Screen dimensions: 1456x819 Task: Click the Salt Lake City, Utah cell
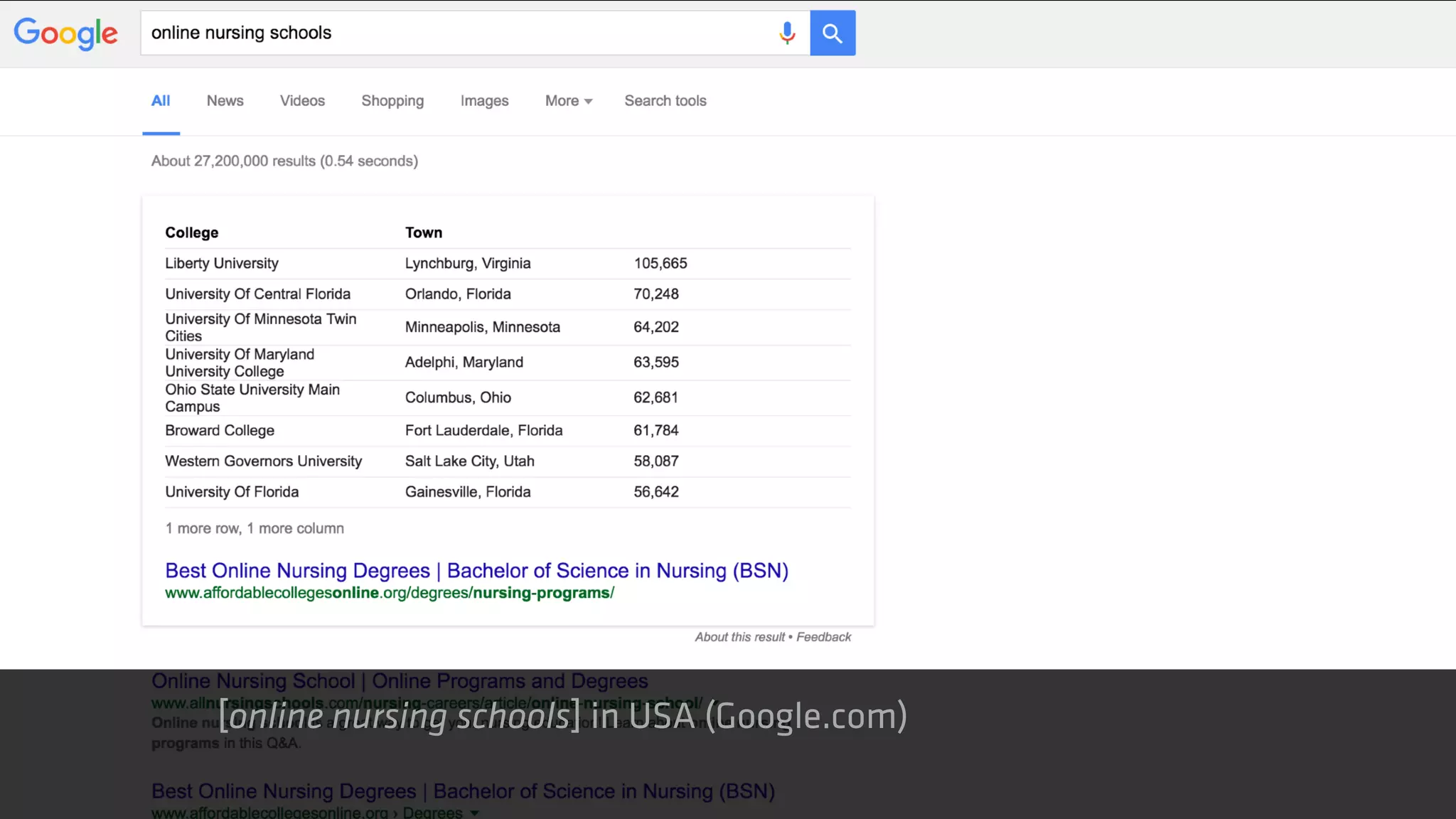point(470,461)
